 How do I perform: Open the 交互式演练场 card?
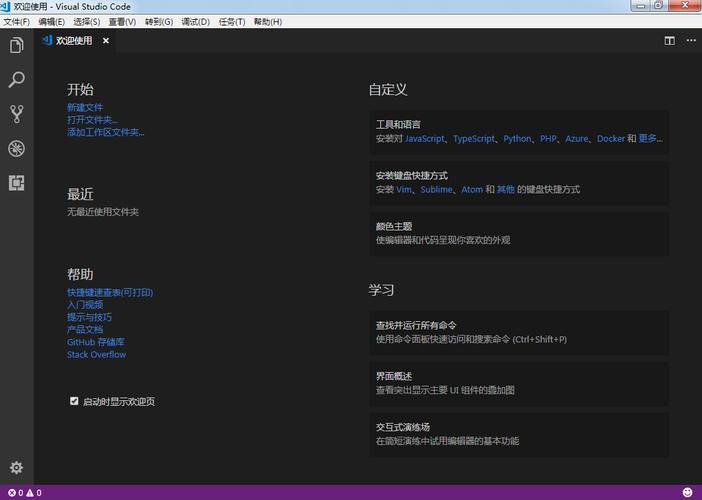519,434
